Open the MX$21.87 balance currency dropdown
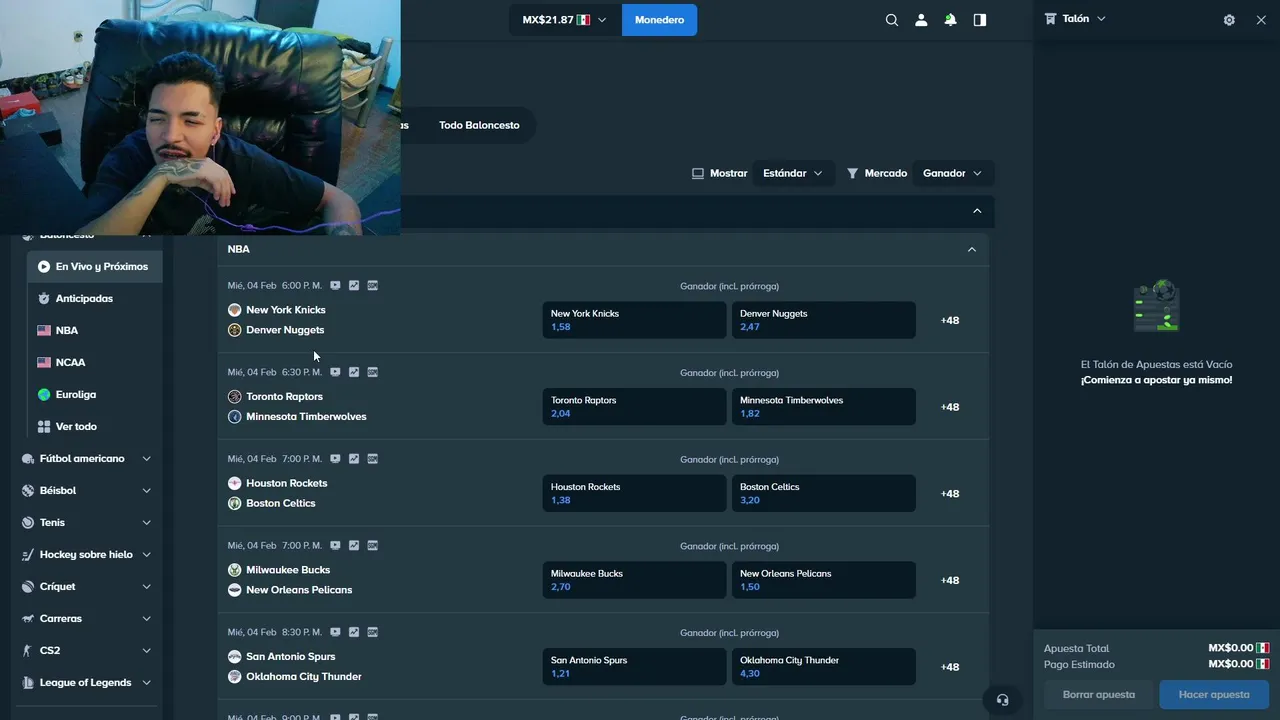1280x720 pixels. click(x=564, y=20)
